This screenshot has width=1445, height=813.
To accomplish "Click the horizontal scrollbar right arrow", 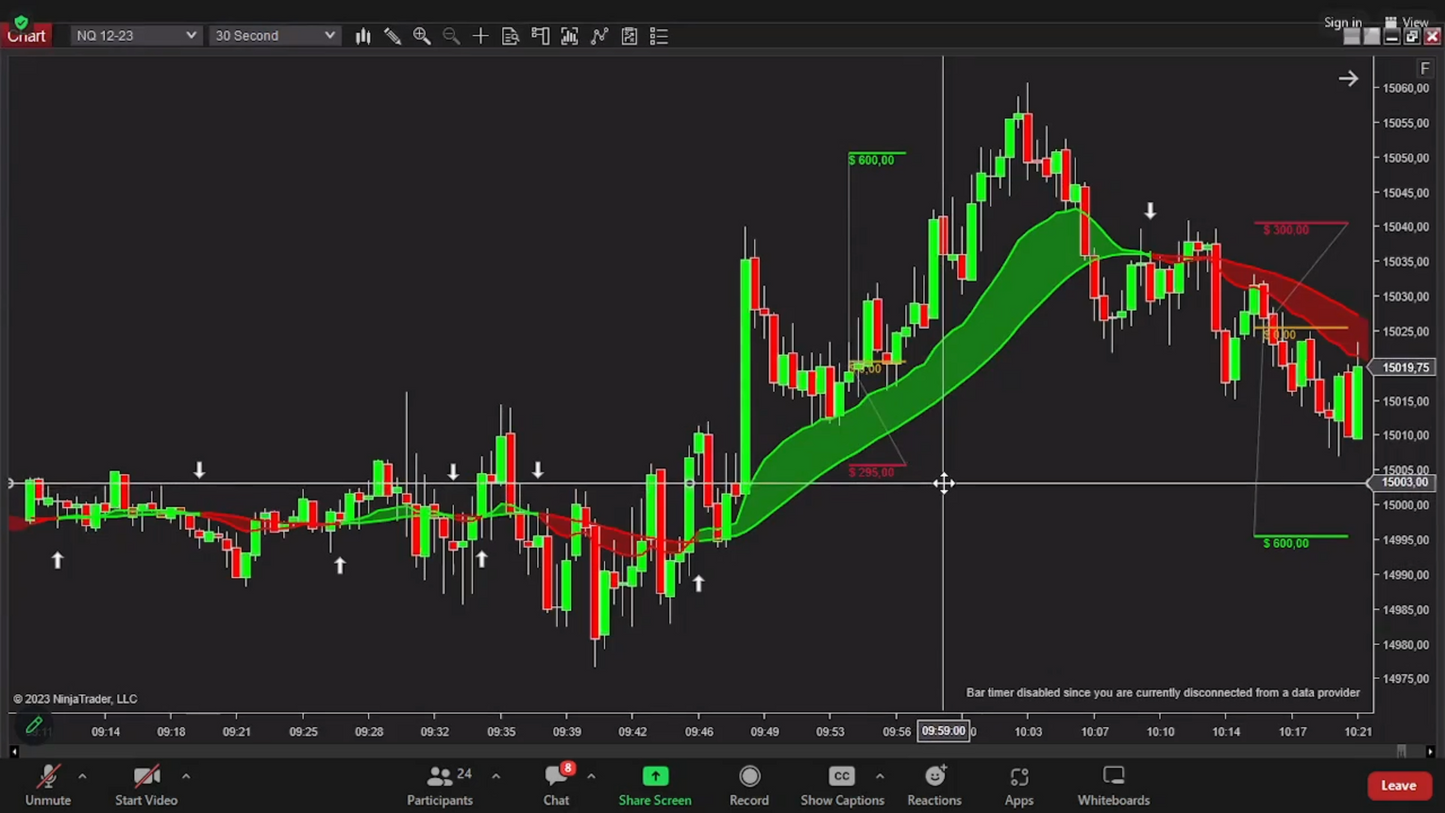I will [1431, 751].
